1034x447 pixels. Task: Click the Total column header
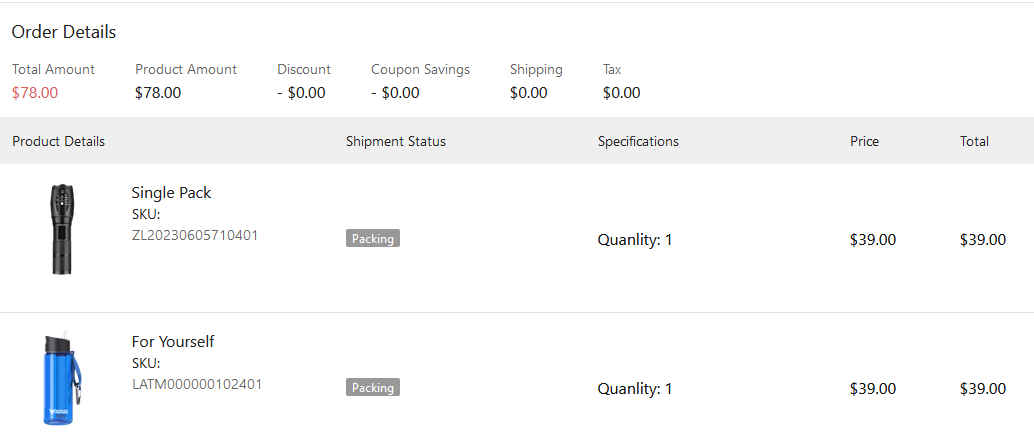[974, 141]
